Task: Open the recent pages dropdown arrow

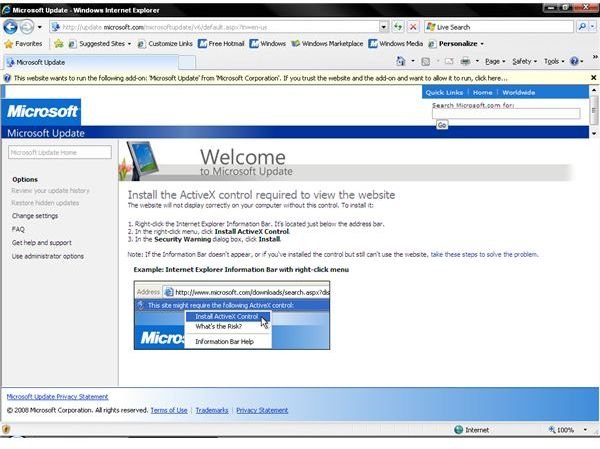Action: point(40,27)
